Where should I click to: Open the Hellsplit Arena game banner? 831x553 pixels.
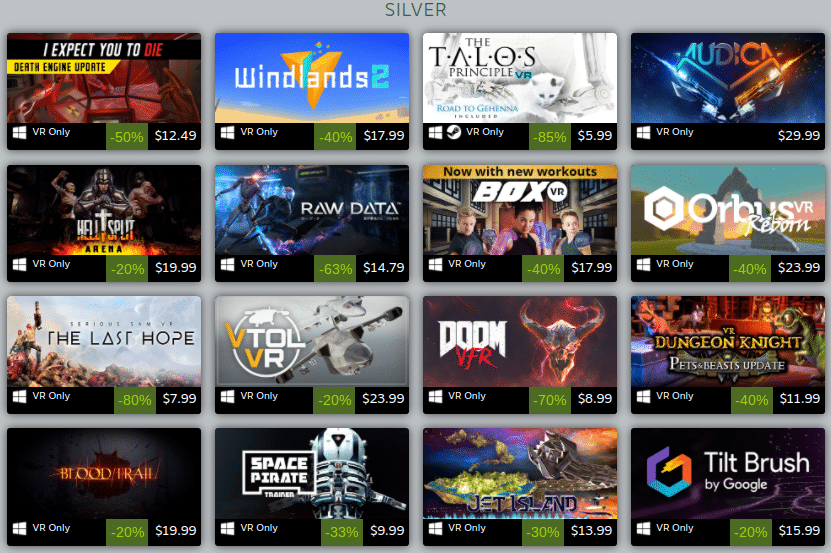coord(104,210)
